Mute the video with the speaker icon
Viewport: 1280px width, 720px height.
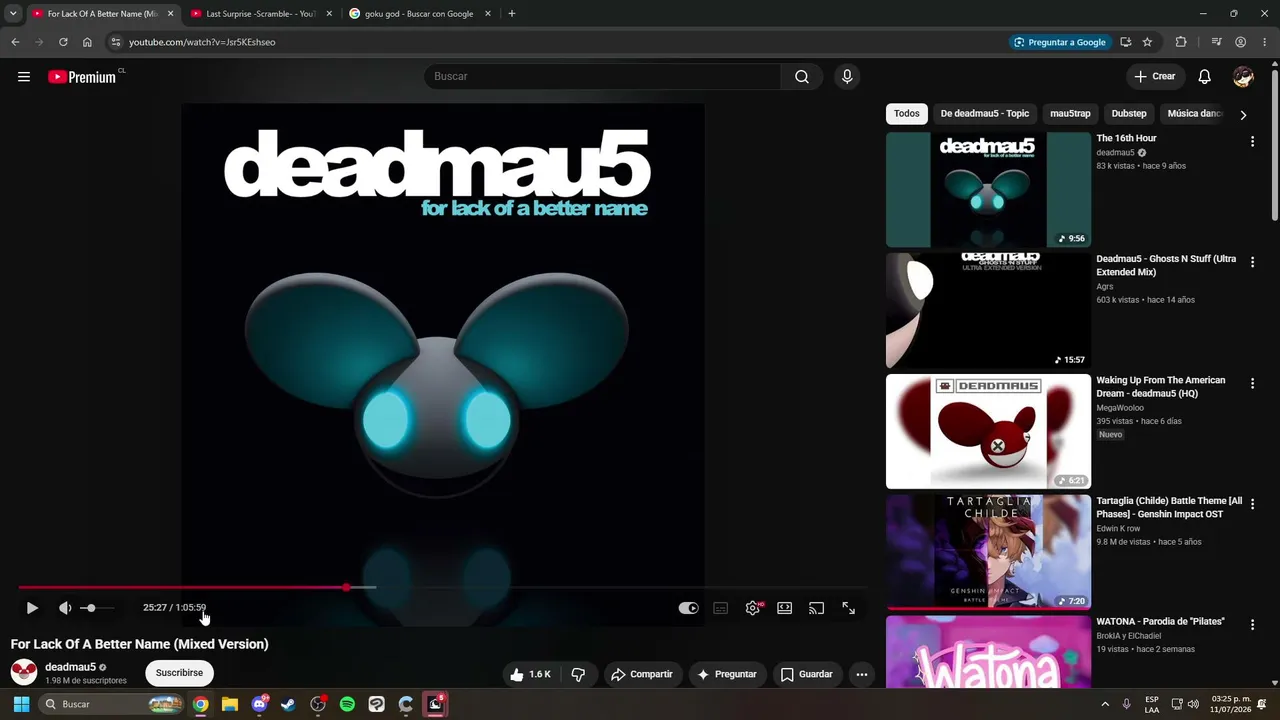click(65, 608)
